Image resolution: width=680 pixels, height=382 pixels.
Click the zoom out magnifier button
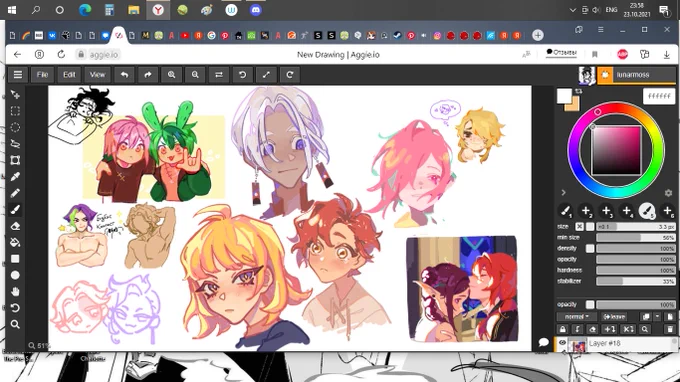(195, 75)
